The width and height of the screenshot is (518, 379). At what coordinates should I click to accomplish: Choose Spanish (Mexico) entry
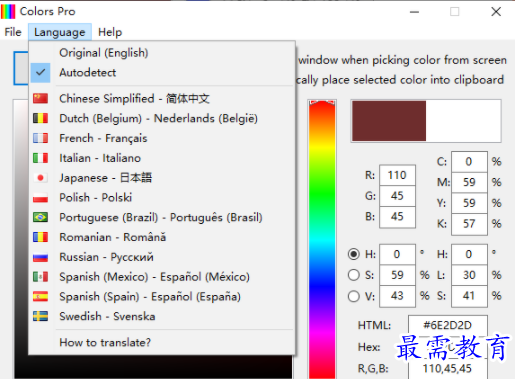[x=162, y=277]
